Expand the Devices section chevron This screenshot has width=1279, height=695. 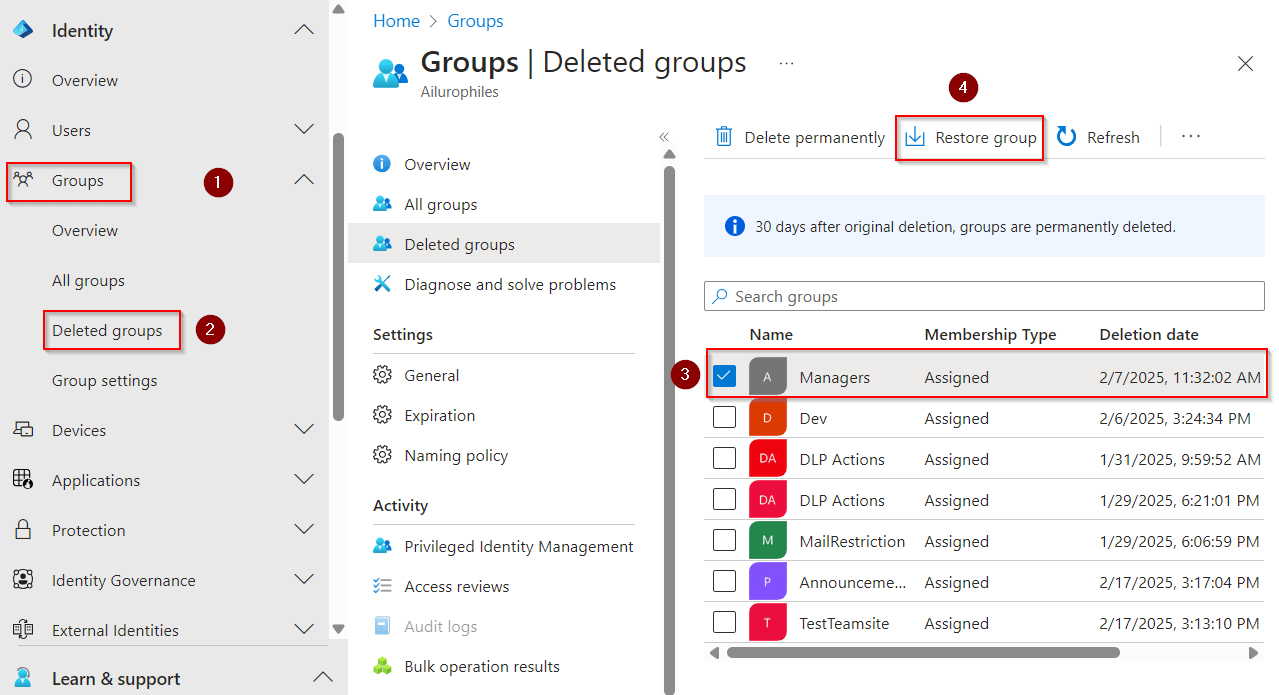pyautogui.click(x=303, y=430)
